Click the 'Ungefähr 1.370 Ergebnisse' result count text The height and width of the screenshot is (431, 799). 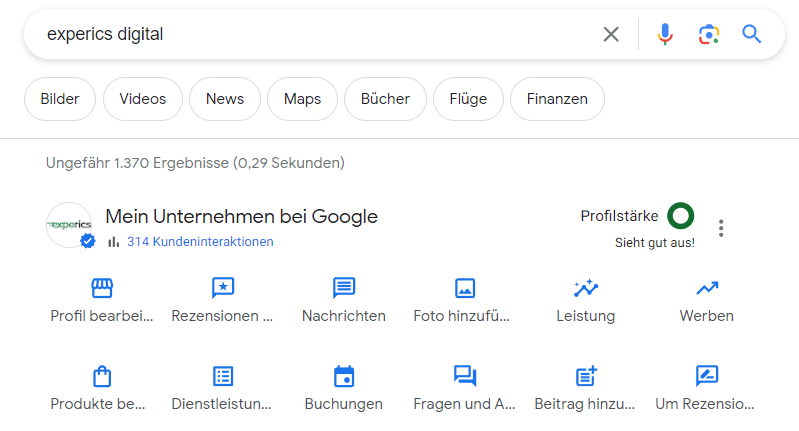pyautogui.click(x=195, y=163)
